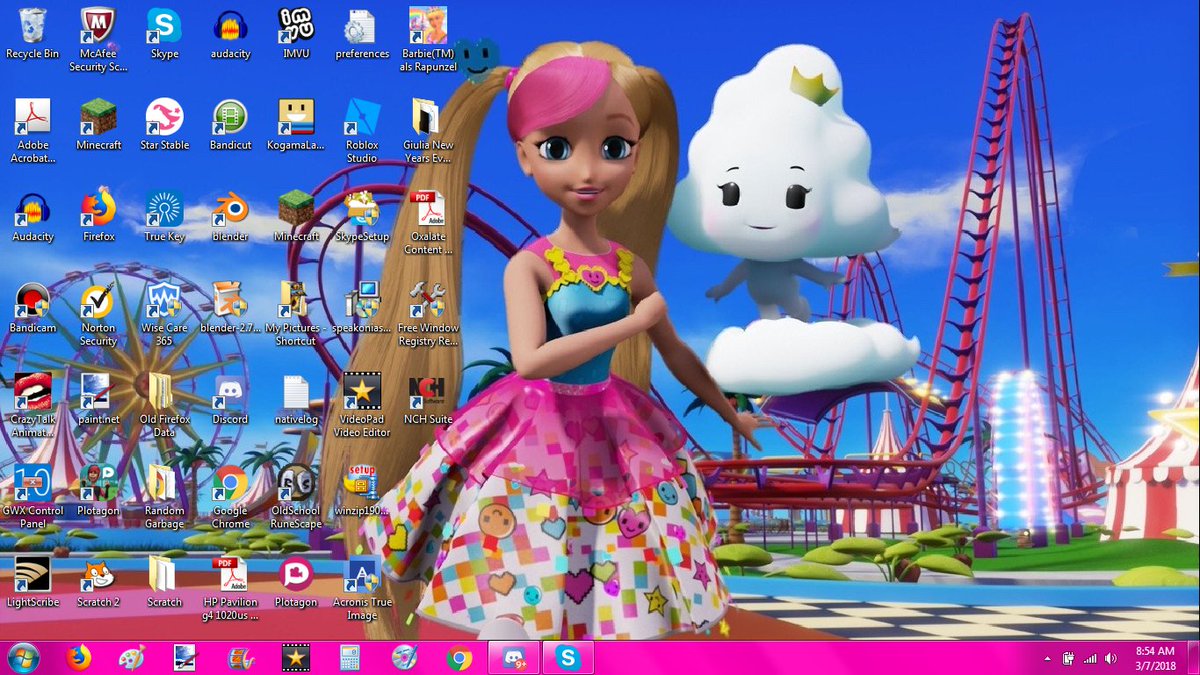Launch Acronis True Image shortcut
Screen dimensions: 1200x675
pyautogui.click(x=362, y=589)
